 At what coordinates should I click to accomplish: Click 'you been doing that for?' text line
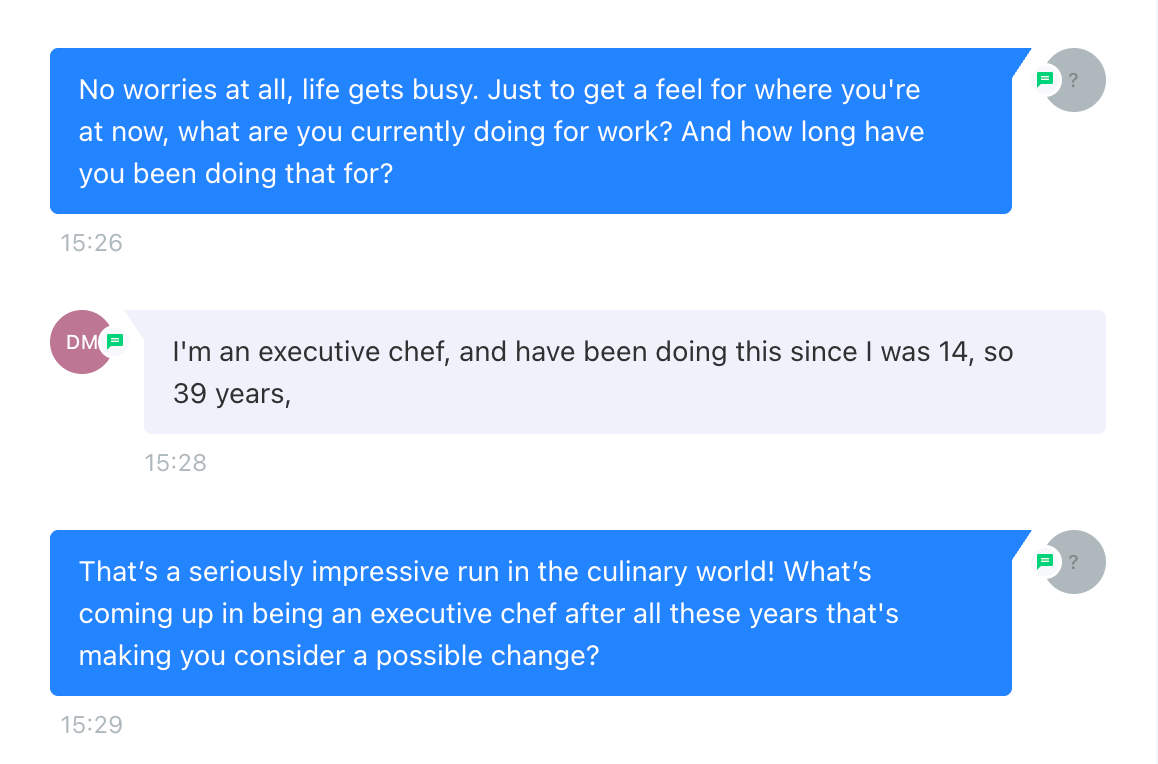click(x=235, y=174)
